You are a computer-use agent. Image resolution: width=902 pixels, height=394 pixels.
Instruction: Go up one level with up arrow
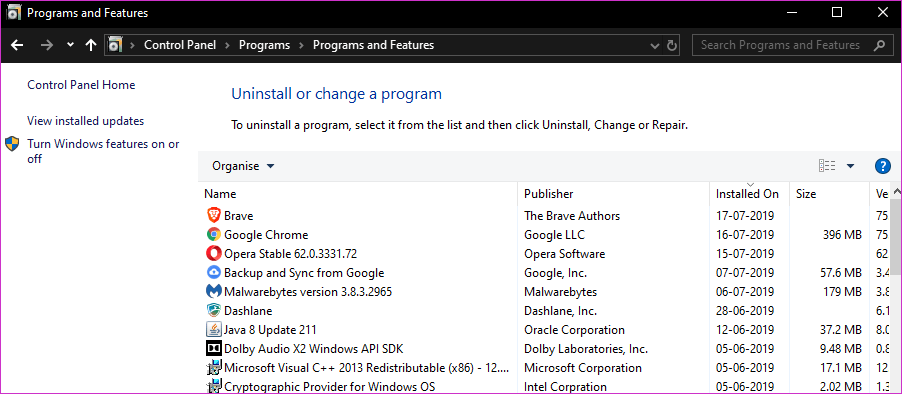[90, 45]
